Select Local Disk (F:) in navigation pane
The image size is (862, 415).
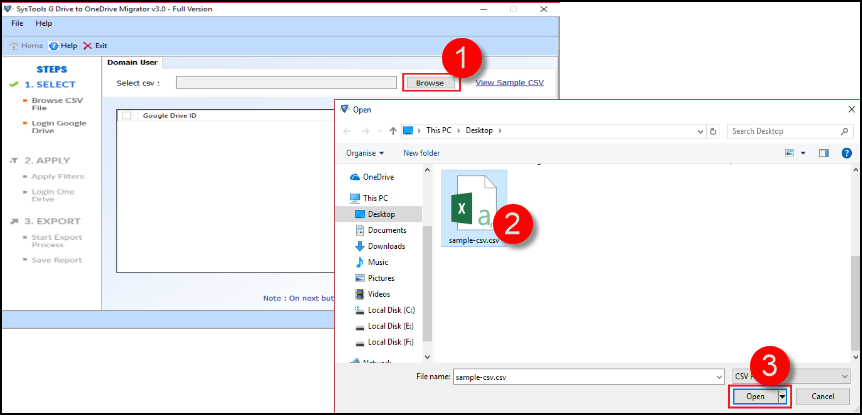(385, 342)
